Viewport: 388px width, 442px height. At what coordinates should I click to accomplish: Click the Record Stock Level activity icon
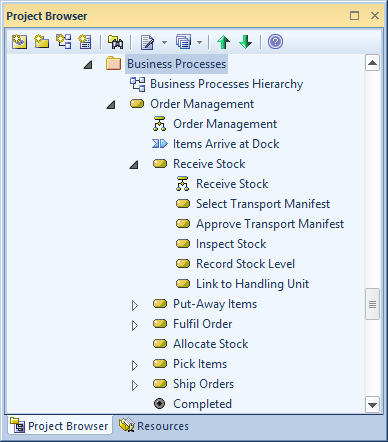183,264
